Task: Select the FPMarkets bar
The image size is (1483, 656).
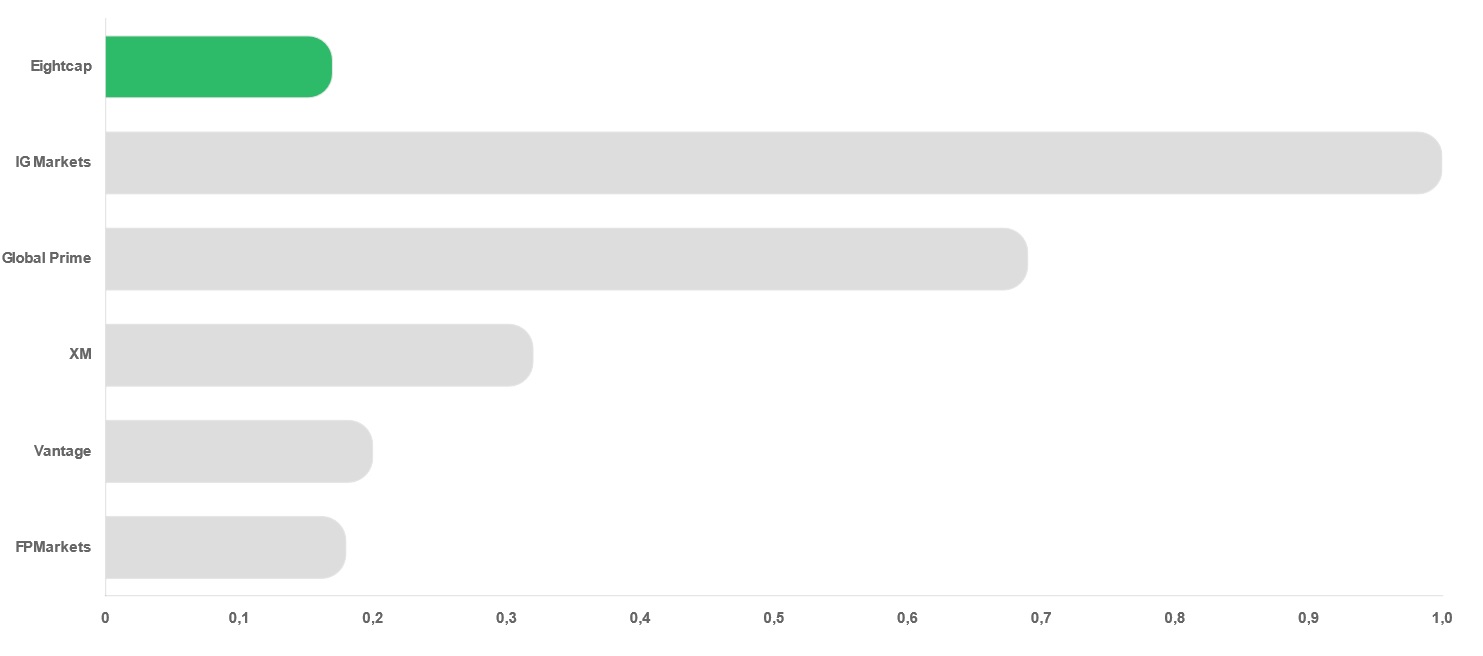Action: tap(226, 547)
